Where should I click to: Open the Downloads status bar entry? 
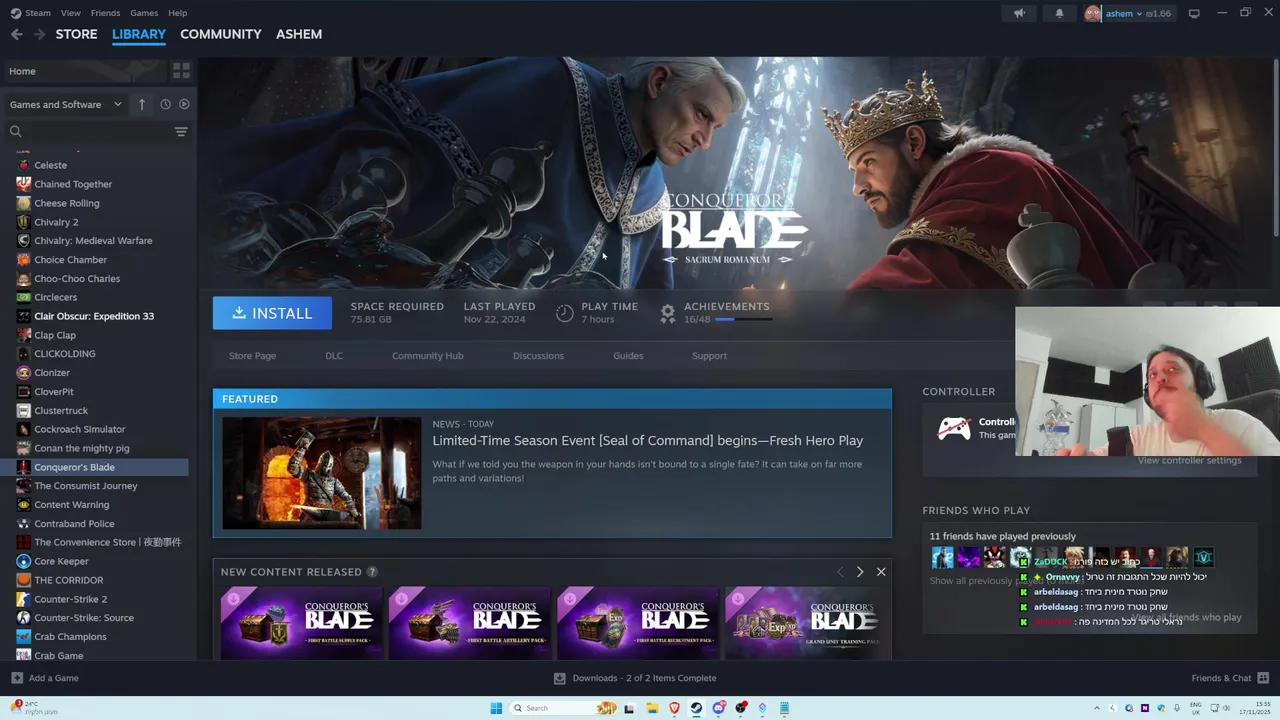pos(635,678)
